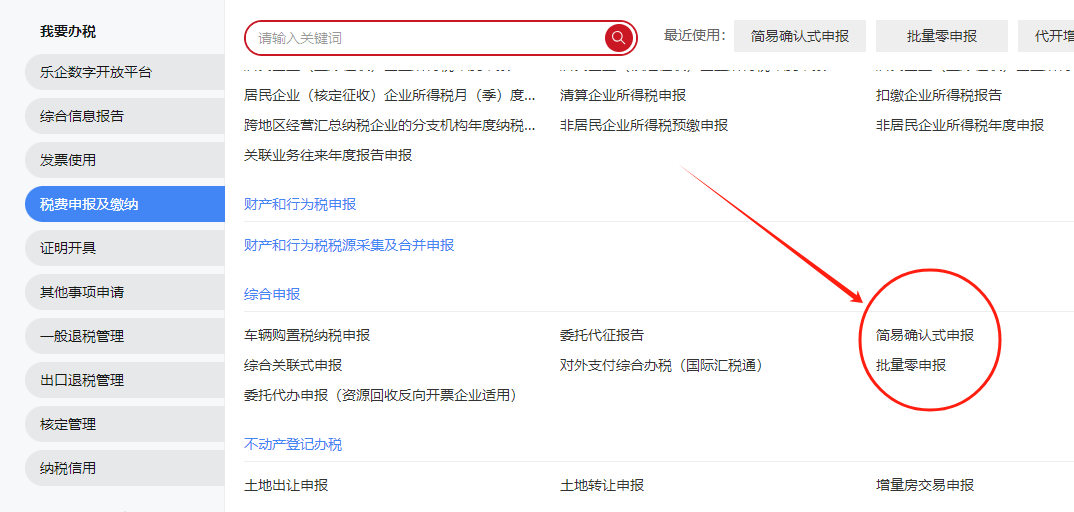Click 委托代征报告 link
The height and width of the screenshot is (512, 1074).
tap(602, 335)
